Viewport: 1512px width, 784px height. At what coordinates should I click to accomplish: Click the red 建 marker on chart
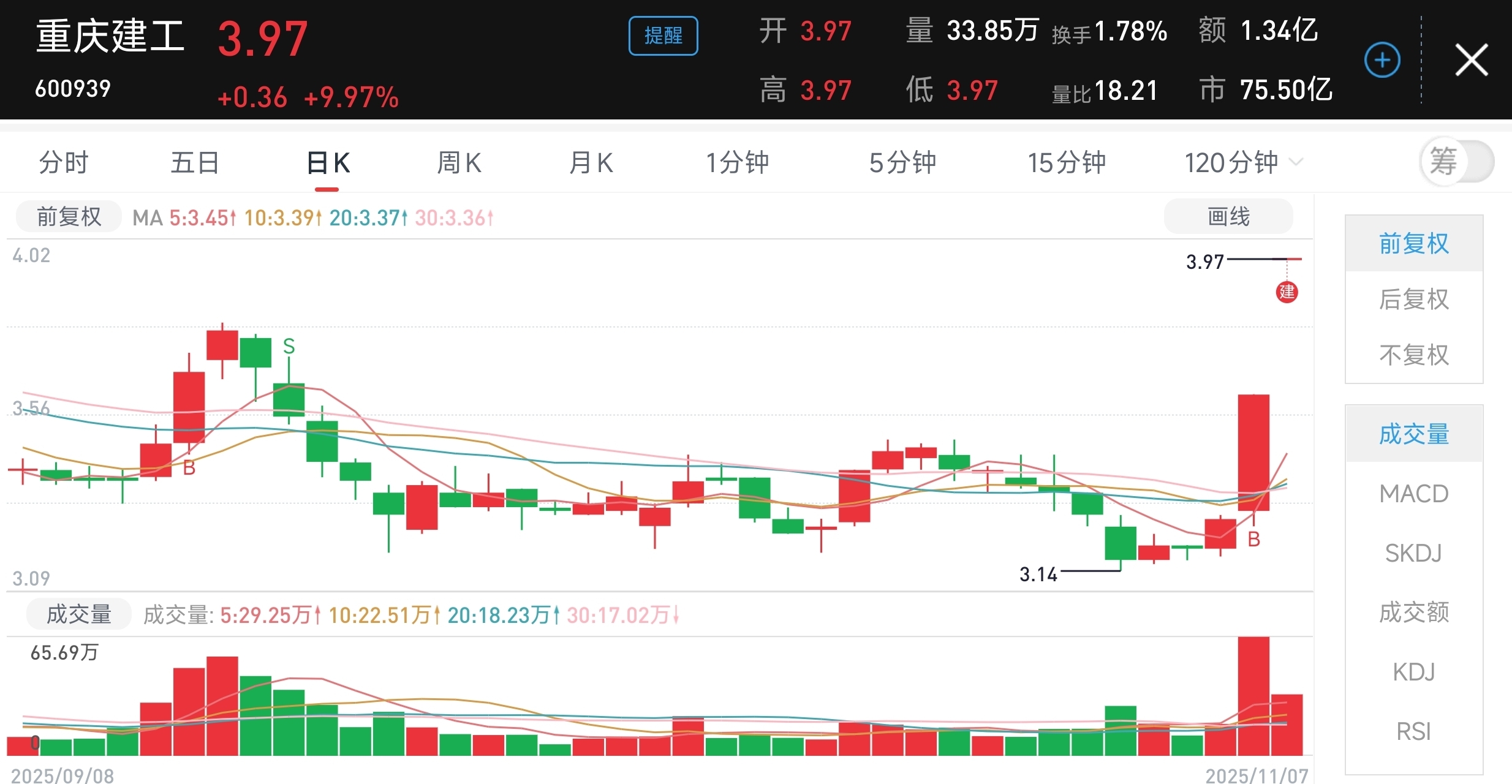[x=1287, y=292]
